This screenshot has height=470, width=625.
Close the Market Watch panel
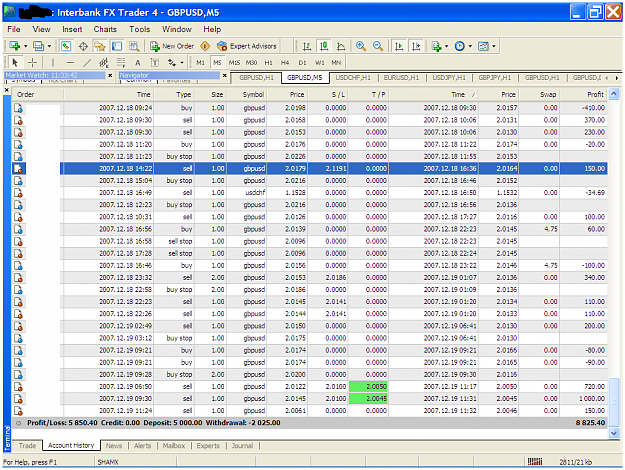(x=110, y=75)
